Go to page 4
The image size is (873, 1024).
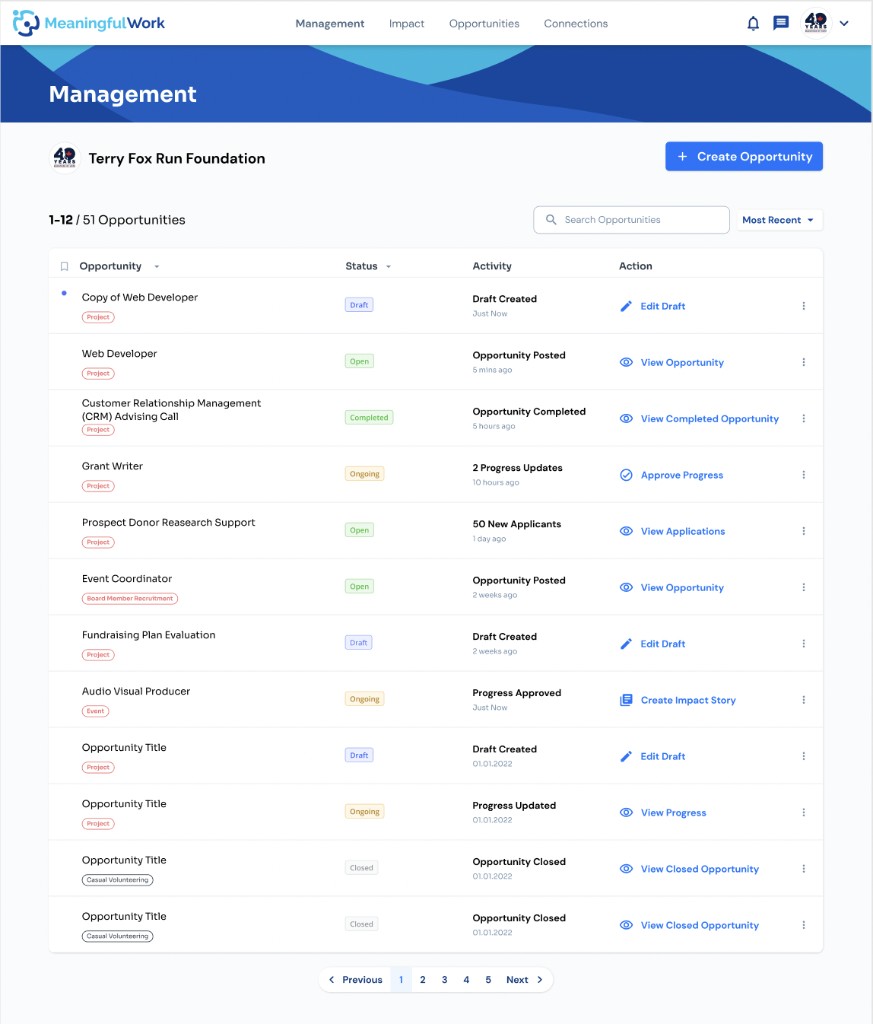click(466, 980)
